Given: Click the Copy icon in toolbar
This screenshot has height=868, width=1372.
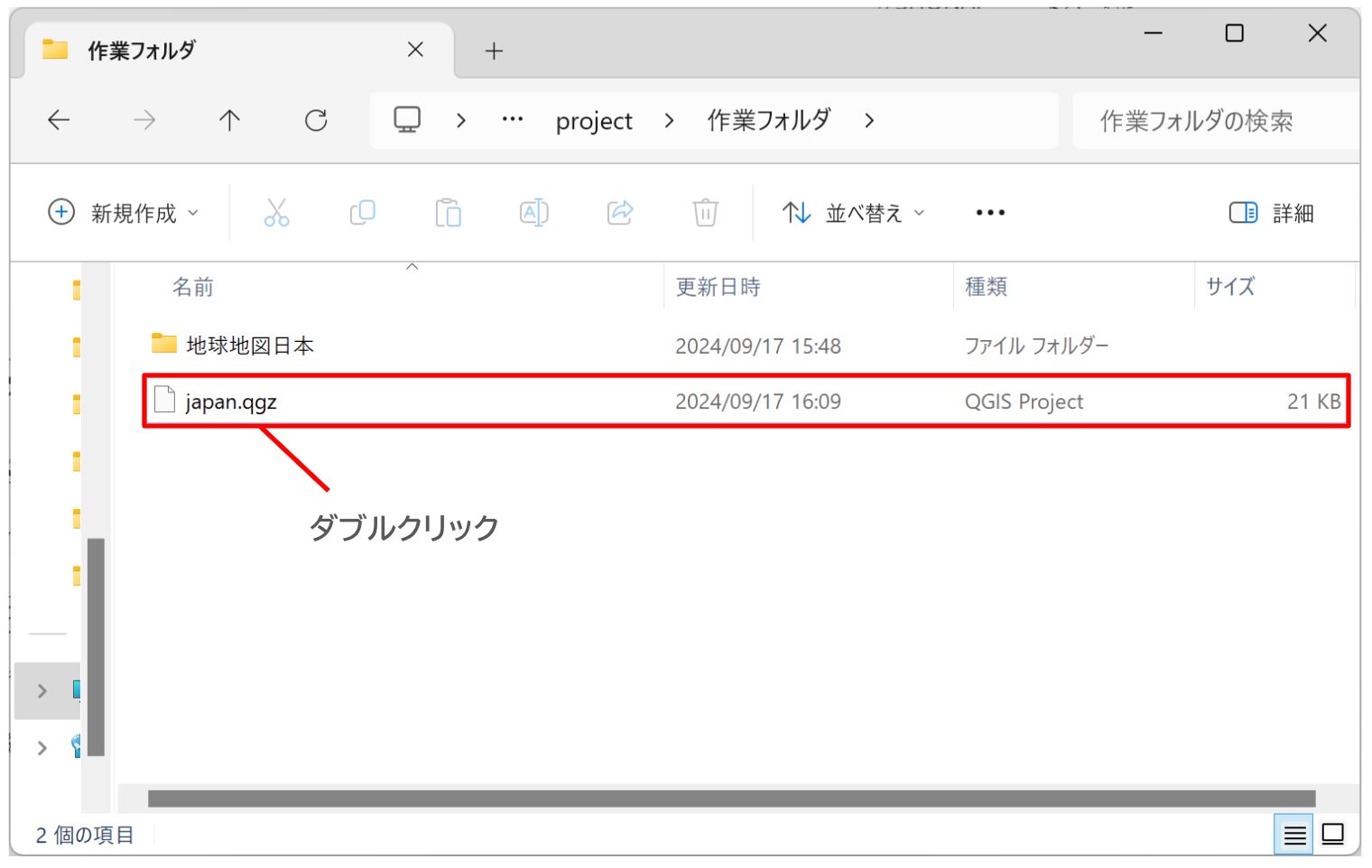Looking at the screenshot, I should (x=362, y=213).
